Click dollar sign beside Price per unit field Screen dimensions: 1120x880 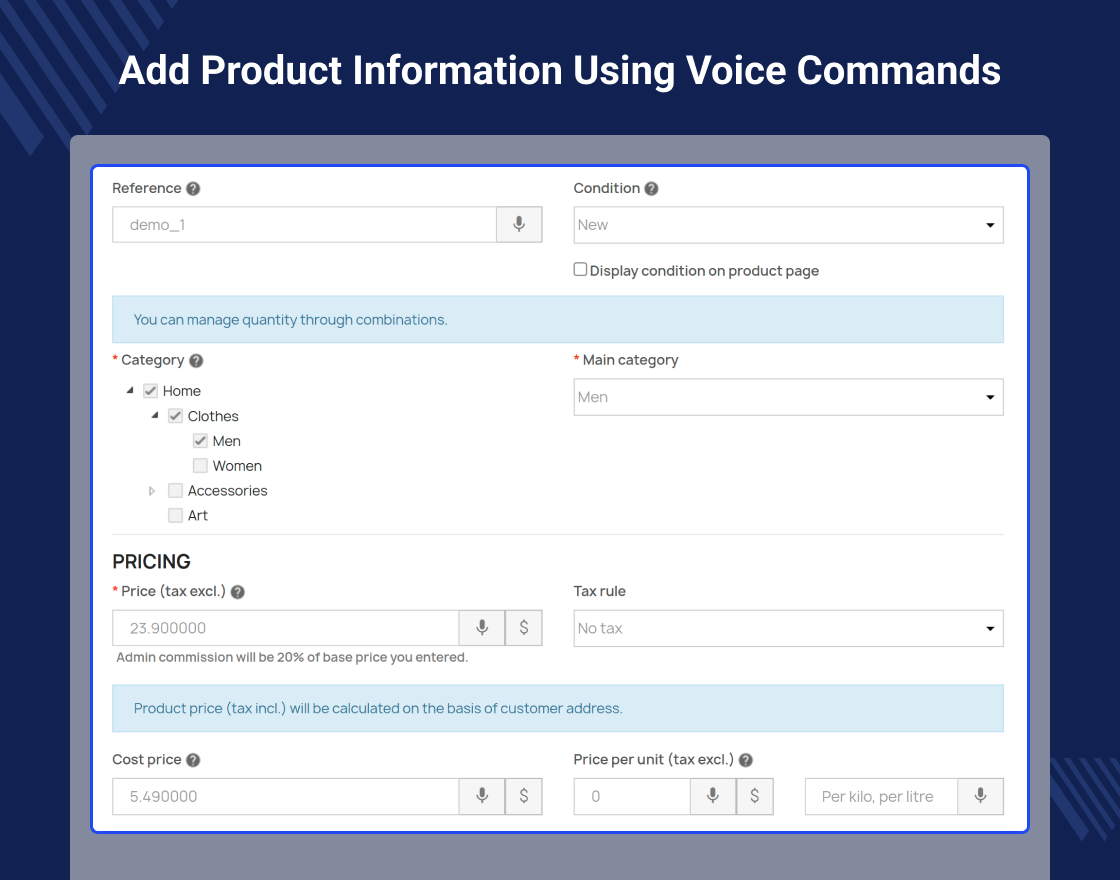754,796
